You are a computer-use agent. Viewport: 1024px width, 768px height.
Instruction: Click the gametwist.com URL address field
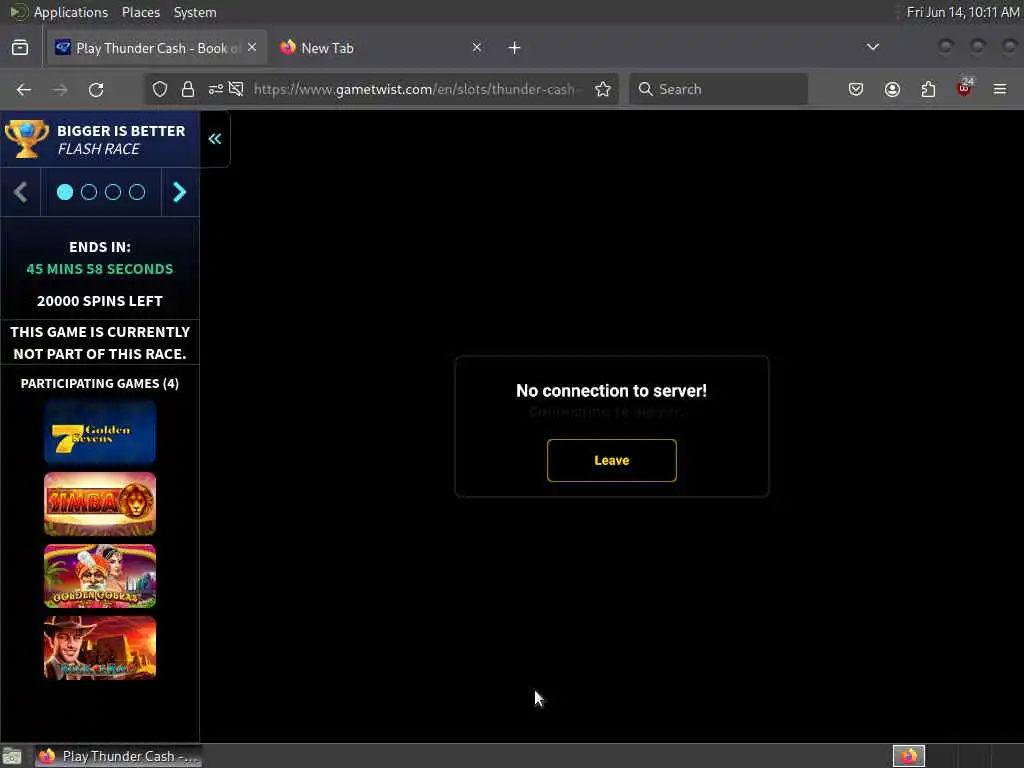click(x=418, y=89)
